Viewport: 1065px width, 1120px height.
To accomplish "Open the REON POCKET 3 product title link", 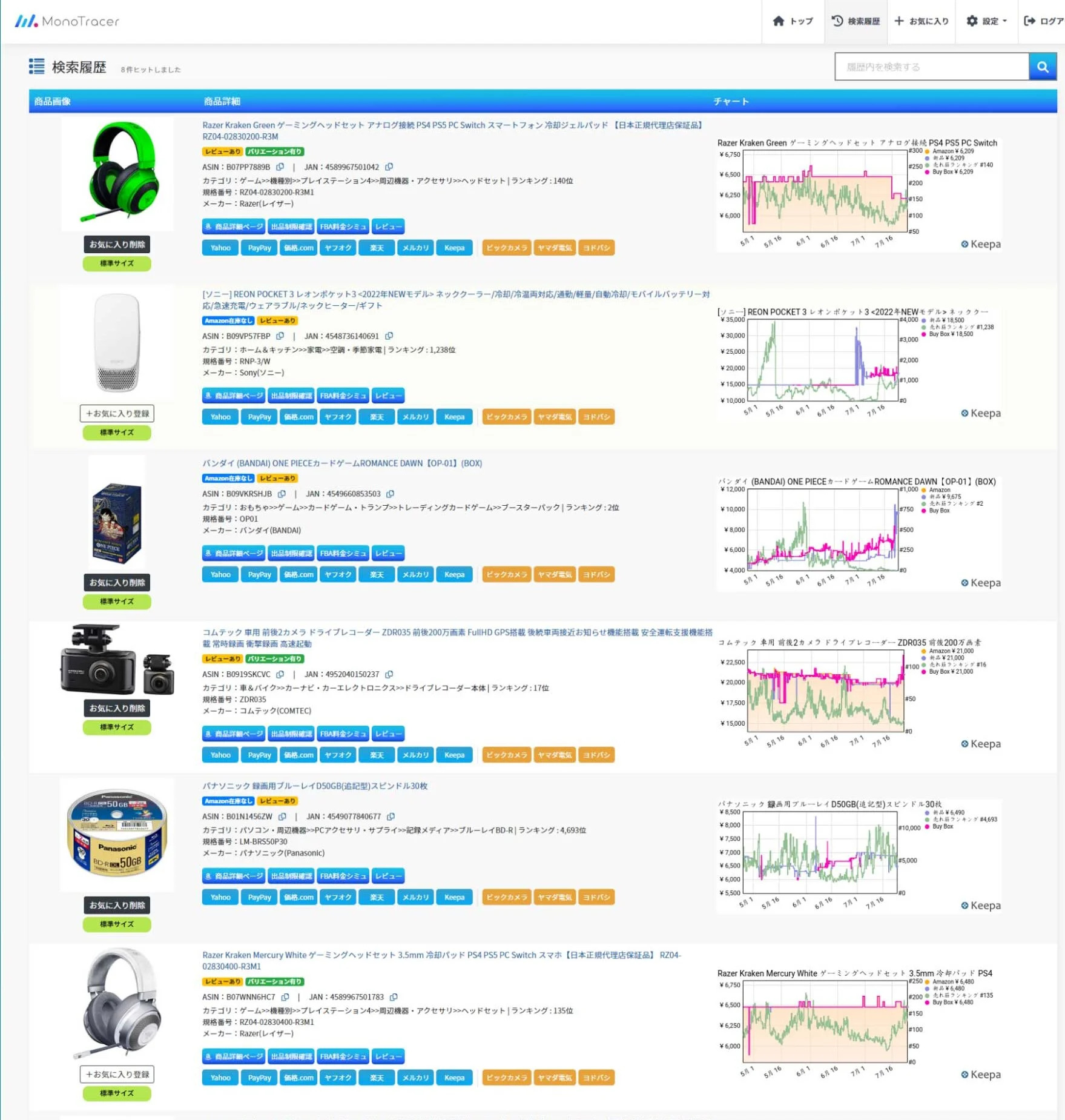I will click(456, 300).
